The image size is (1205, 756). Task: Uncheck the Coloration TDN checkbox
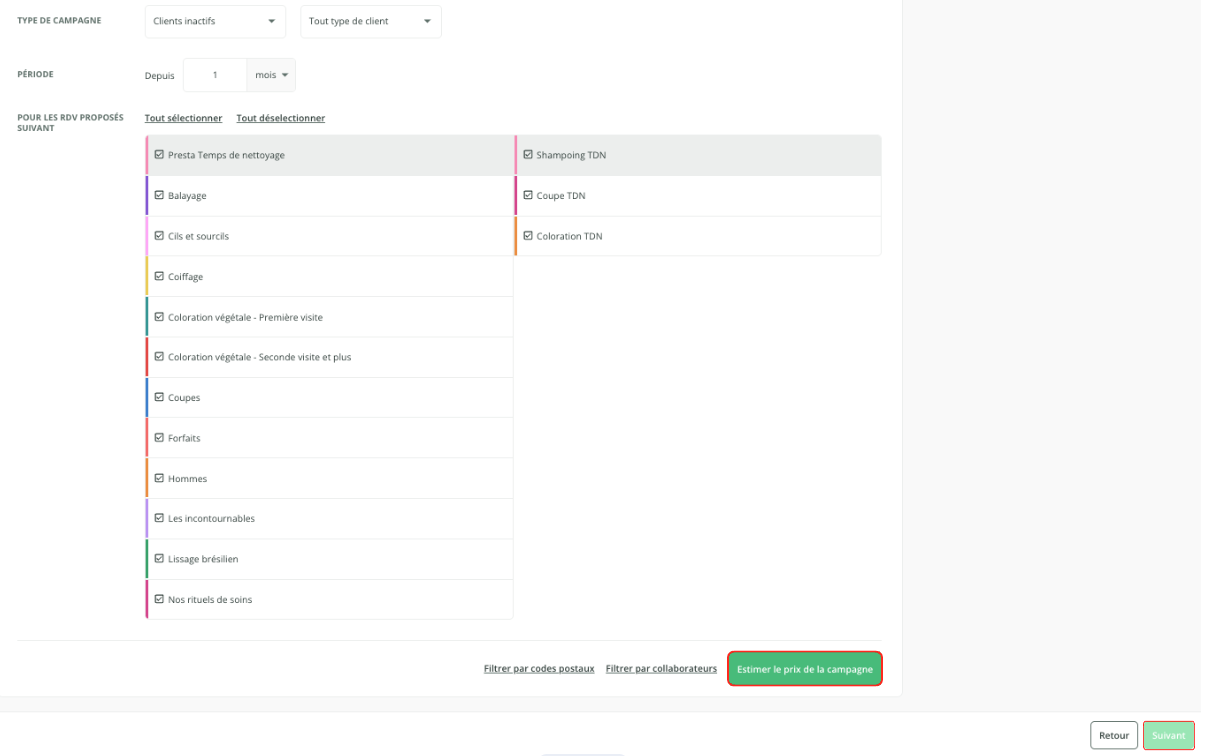click(528, 236)
